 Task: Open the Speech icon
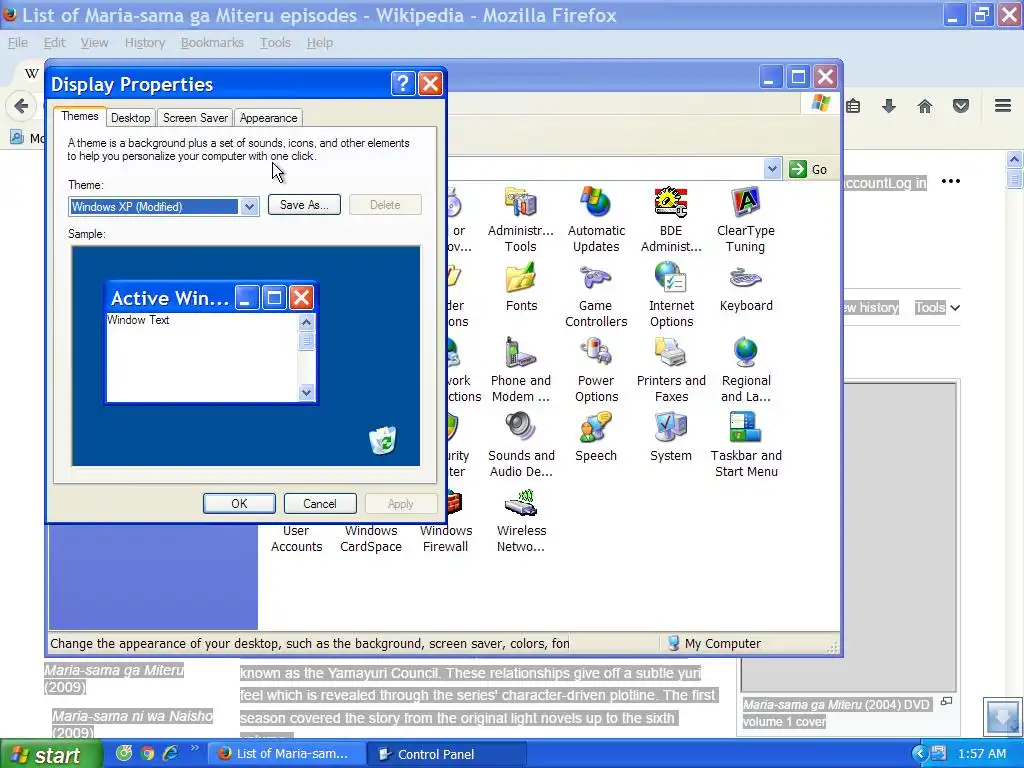[596, 438]
